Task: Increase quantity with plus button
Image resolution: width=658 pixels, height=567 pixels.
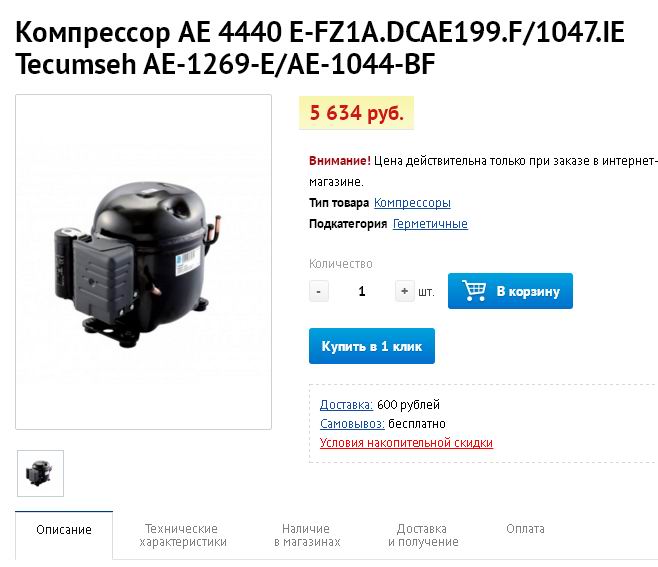Action: click(x=405, y=291)
